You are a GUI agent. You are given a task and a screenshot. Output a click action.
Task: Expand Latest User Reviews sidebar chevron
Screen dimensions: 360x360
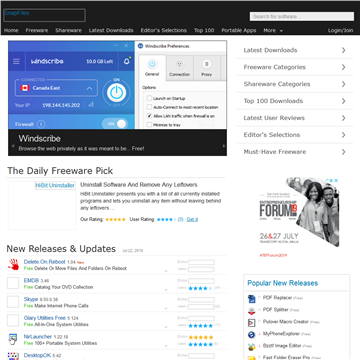(343, 118)
